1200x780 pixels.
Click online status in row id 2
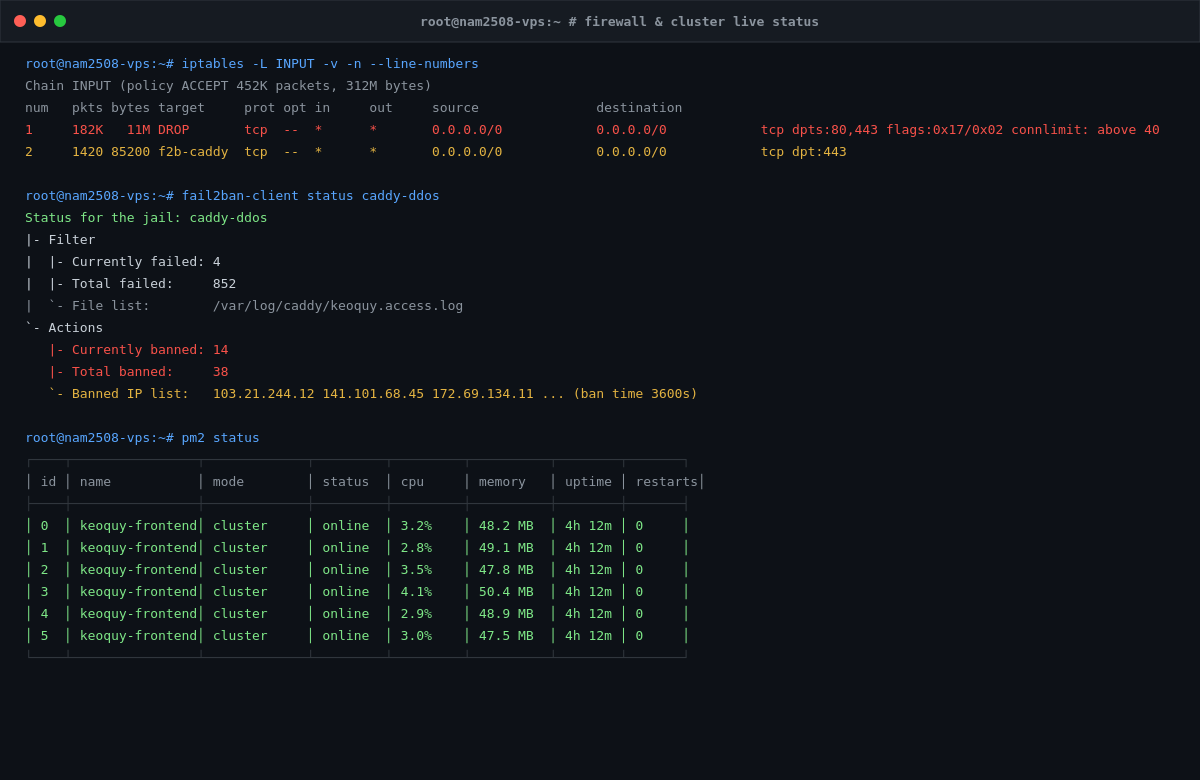(345, 570)
